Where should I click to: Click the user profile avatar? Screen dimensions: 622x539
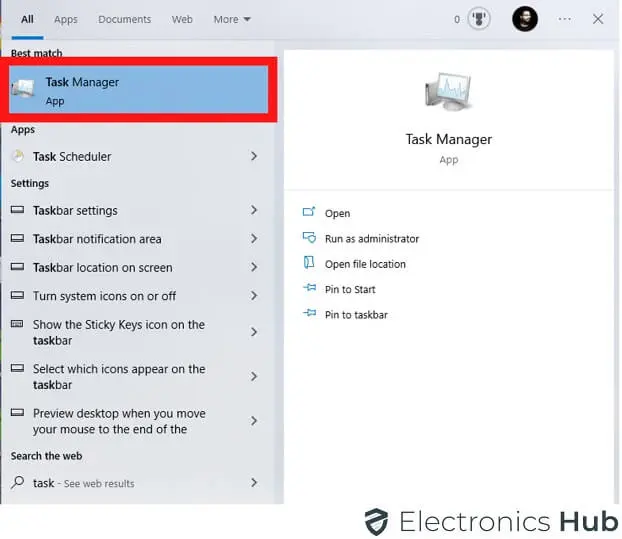click(x=525, y=19)
